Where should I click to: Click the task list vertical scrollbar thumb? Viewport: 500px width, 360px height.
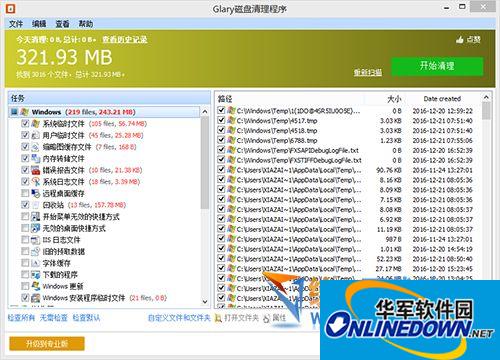point(205,163)
